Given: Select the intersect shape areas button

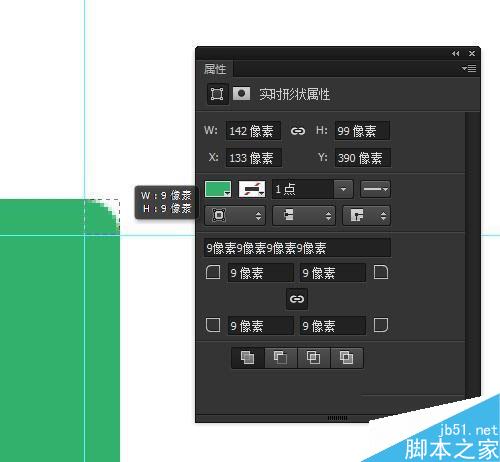Looking at the screenshot, I should point(313,358).
